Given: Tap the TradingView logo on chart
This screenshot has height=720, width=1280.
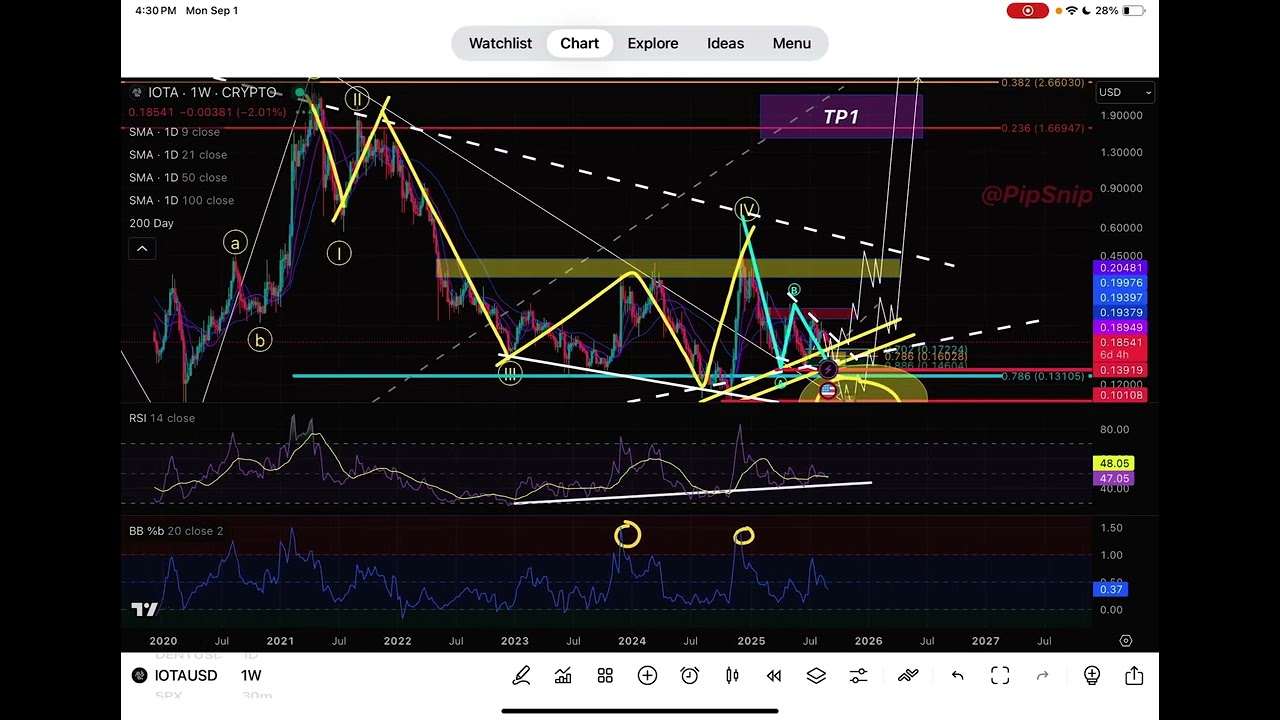Looking at the screenshot, I should point(144,609).
